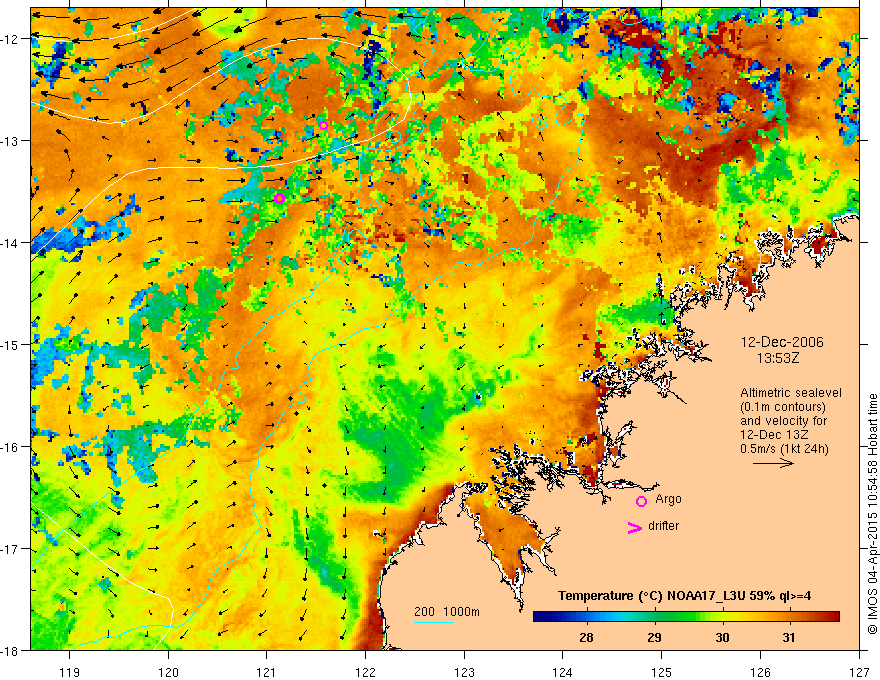Click the 'Altimetric sealevel' caption line
This screenshot has height=680, width=880.
[790, 393]
